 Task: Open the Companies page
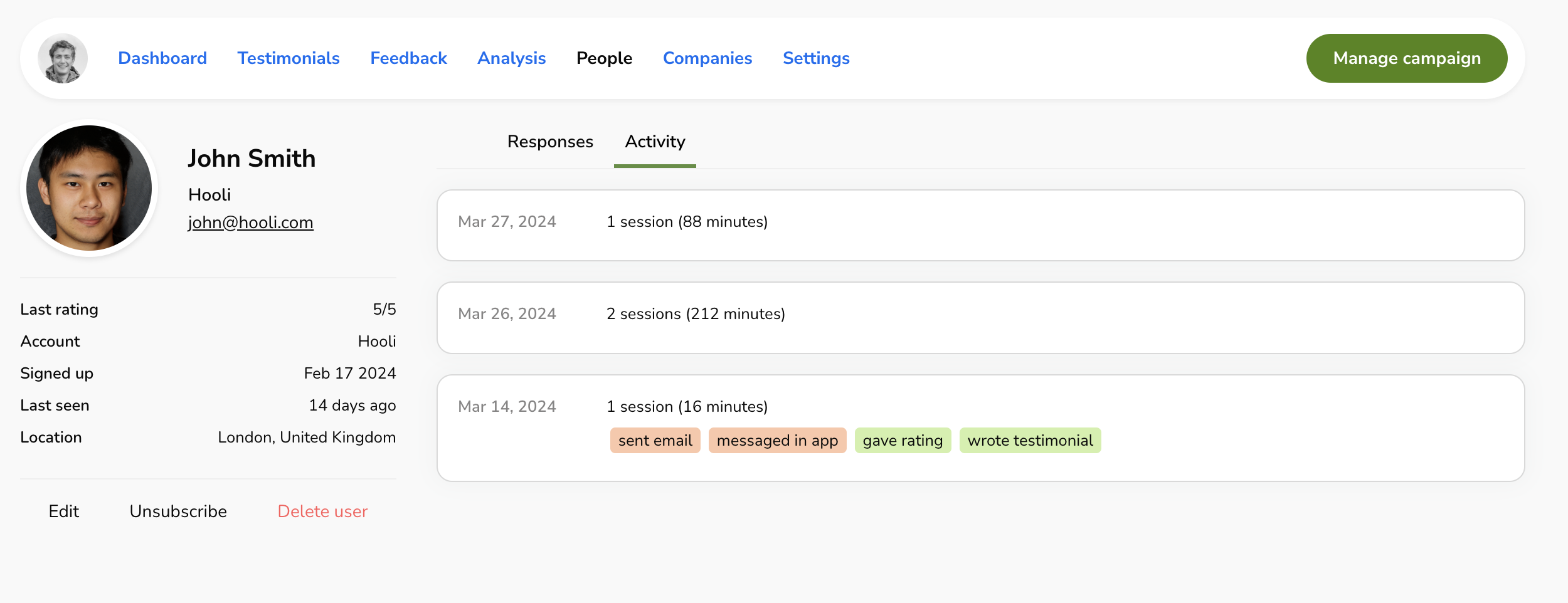click(707, 58)
